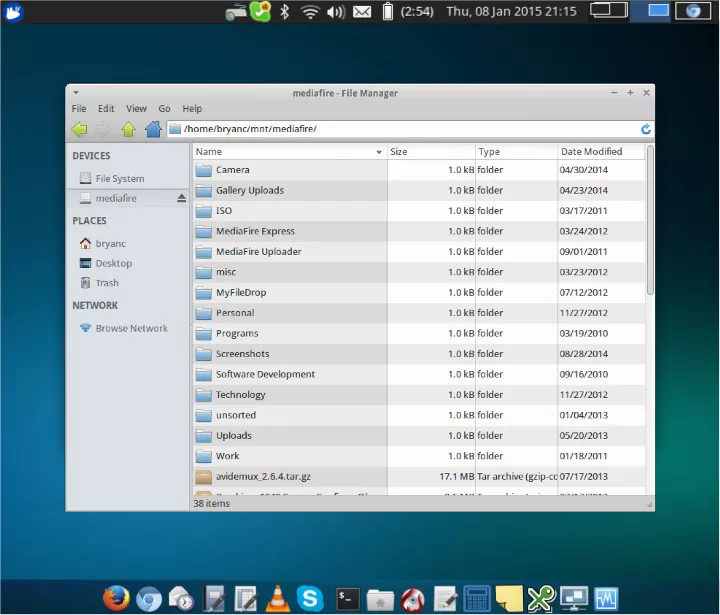This screenshot has width=720, height=615.
Task: Open the Help menu
Action: pyautogui.click(x=192, y=109)
